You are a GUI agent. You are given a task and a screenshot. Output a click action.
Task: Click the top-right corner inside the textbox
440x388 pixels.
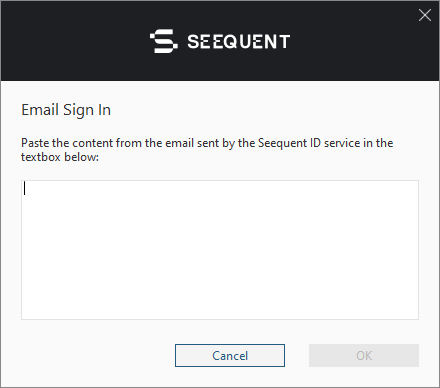pos(412,187)
